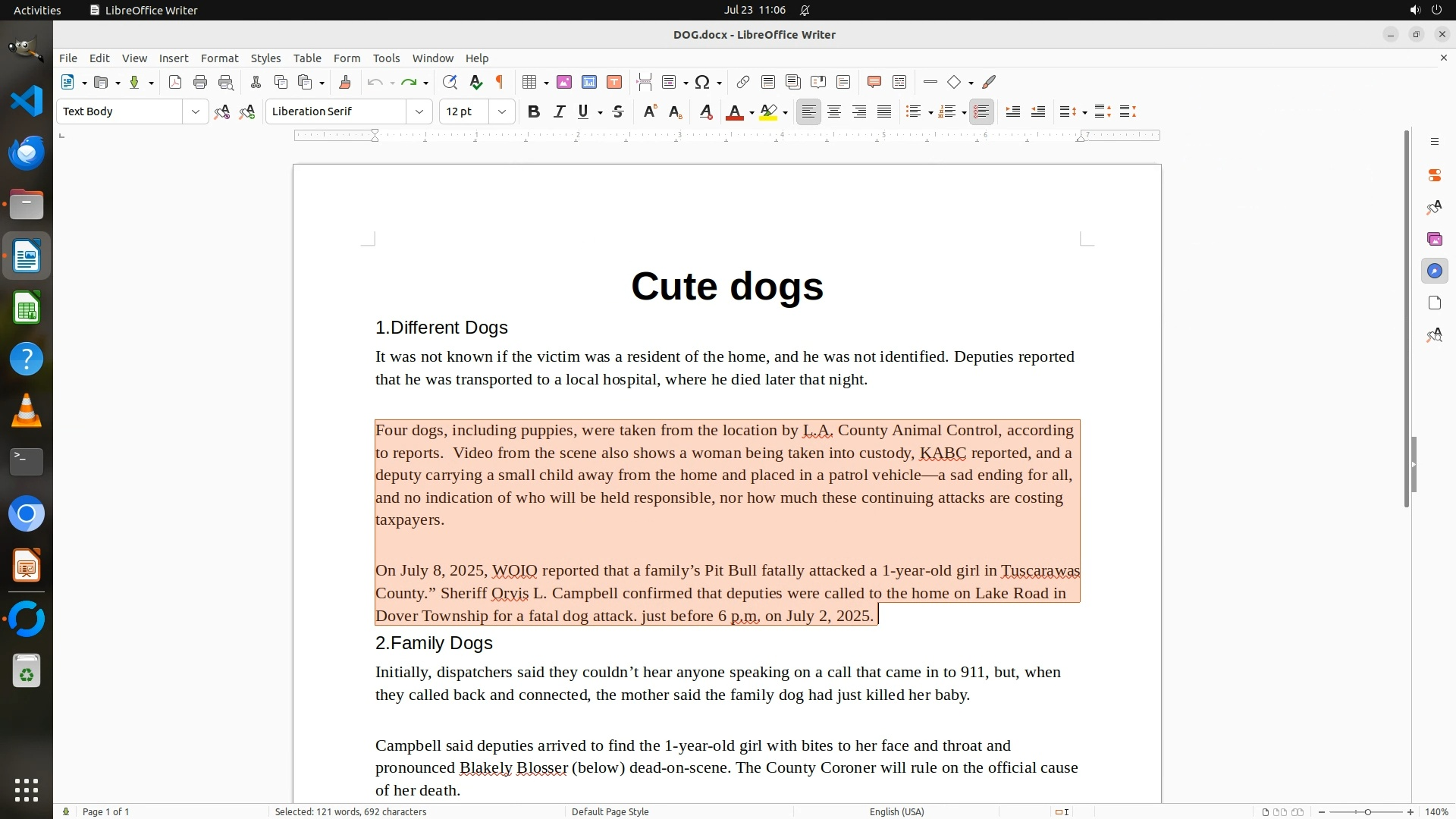Image resolution: width=1456 pixels, height=819 pixels.
Task: Open the Find & Replace tool
Action: (450, 83)
